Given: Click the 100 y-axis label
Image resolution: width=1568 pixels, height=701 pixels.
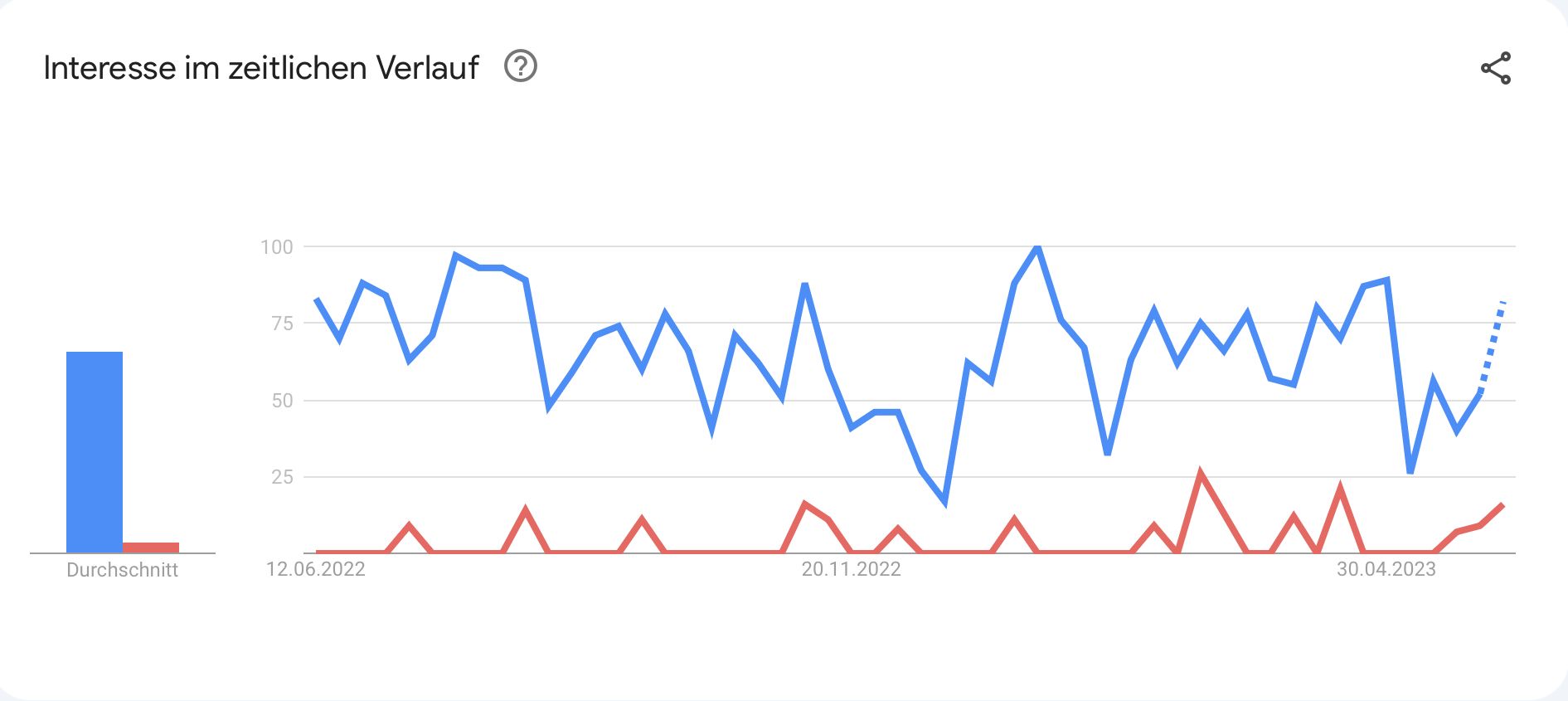Looking at the screenshot, I should pyautogui.click(x=277, y=247).
